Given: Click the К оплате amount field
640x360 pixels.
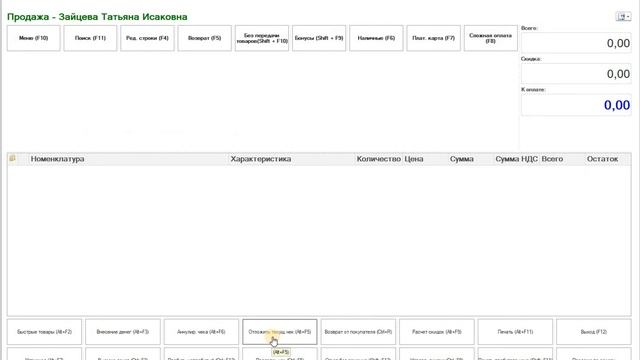Looking at the screenshot, I should (x=576, y=105).
